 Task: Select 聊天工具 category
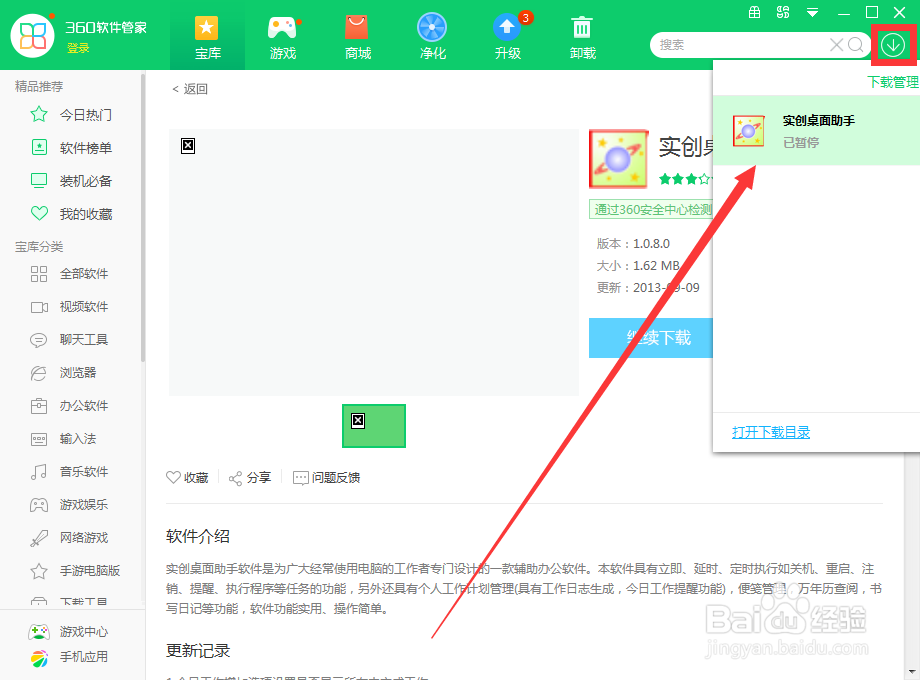point(69,339)
